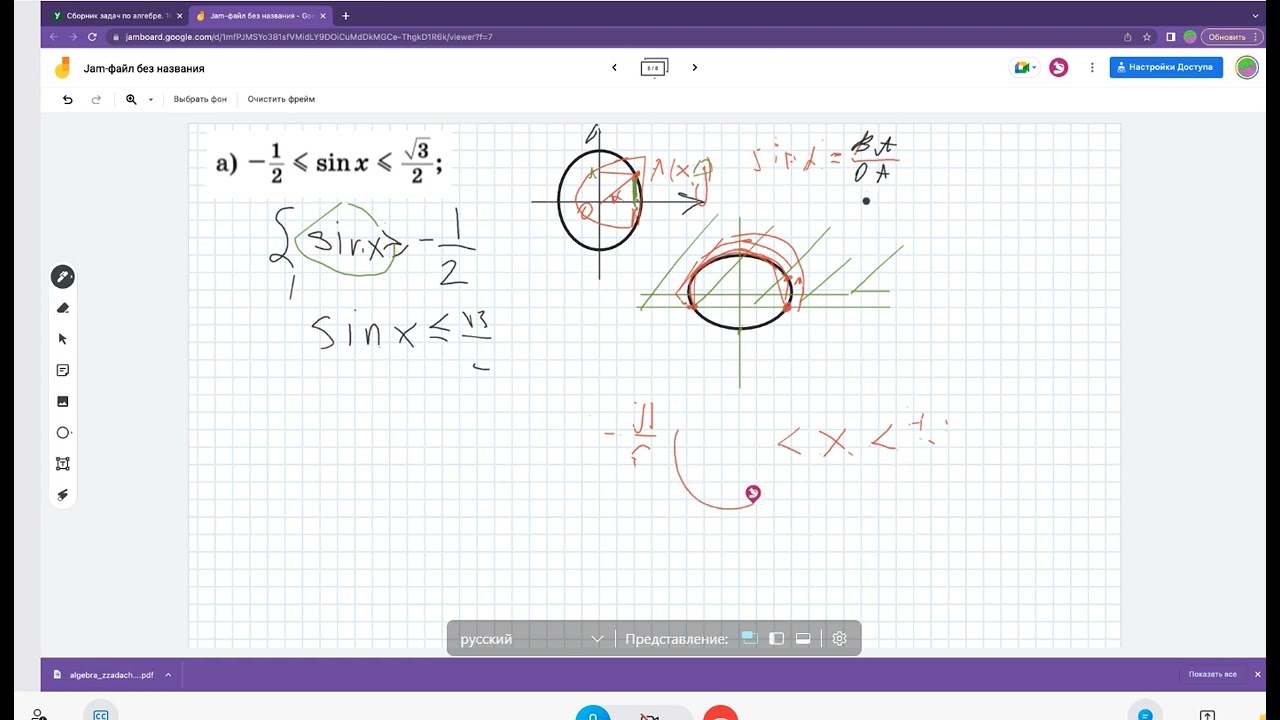Open the caption settings gear
Screen dimensions: 1280x720
click(x=840, y=639)
